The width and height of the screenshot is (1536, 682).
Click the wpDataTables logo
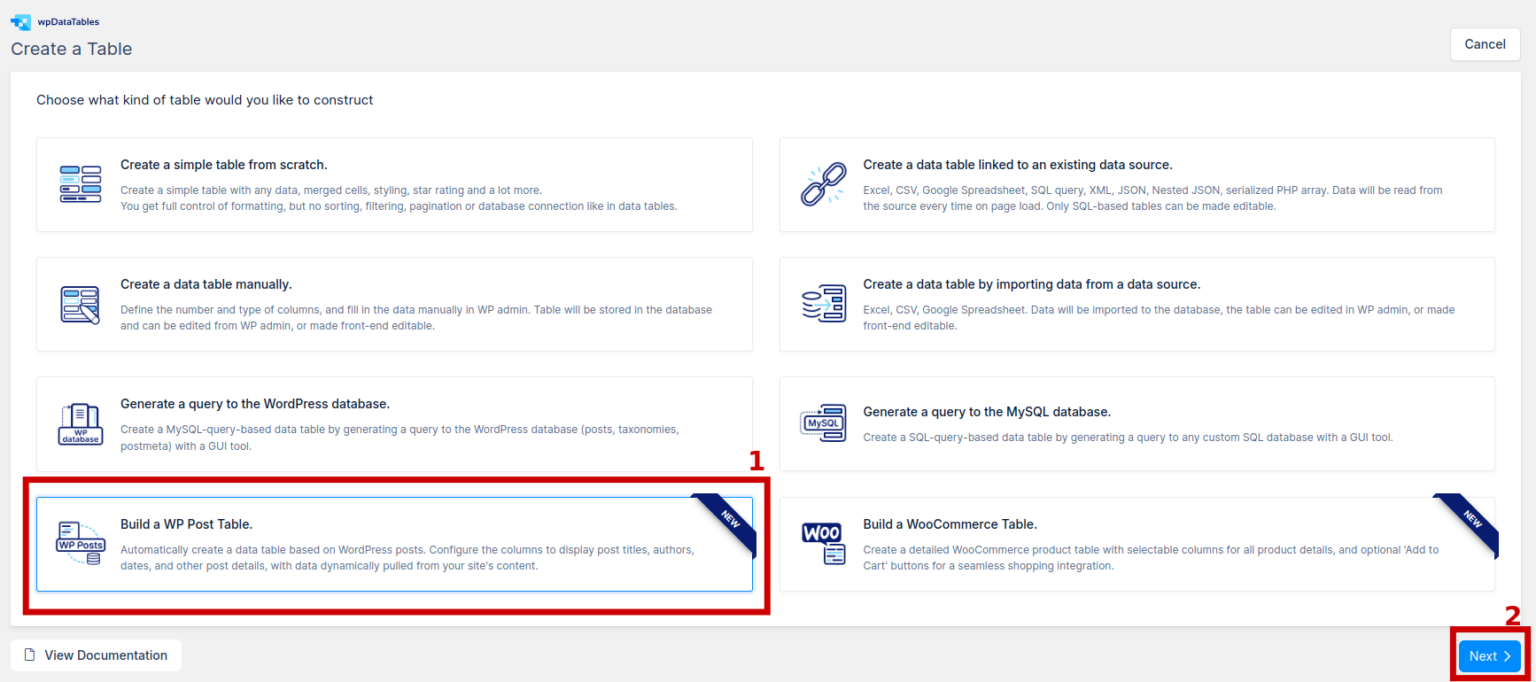pos(21,21)
